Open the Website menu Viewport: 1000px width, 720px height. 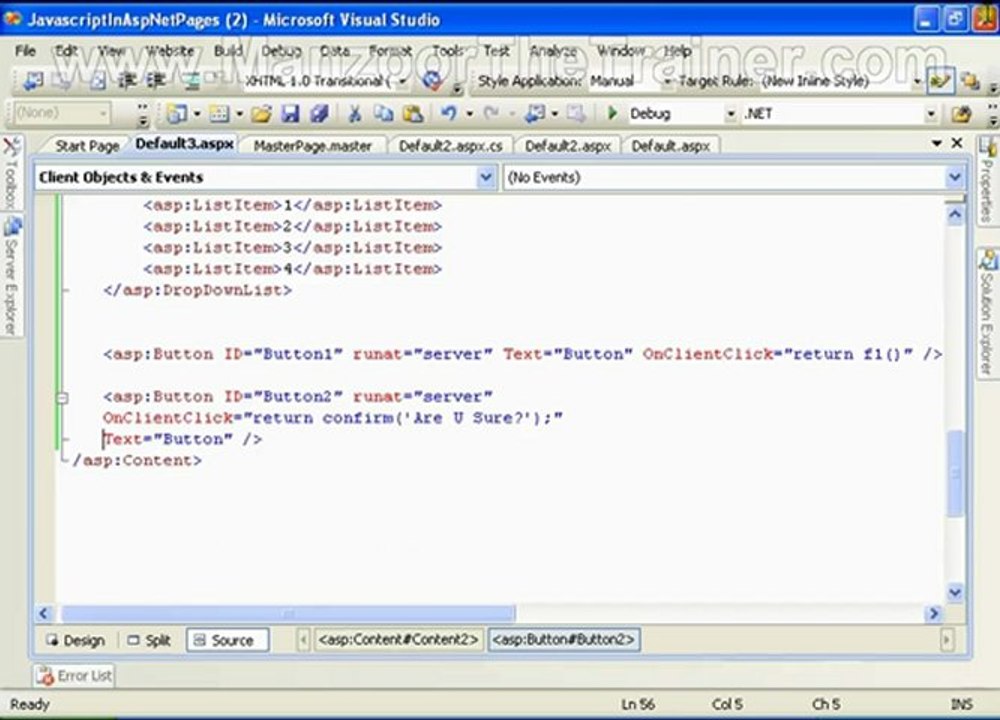click(170, 50)
